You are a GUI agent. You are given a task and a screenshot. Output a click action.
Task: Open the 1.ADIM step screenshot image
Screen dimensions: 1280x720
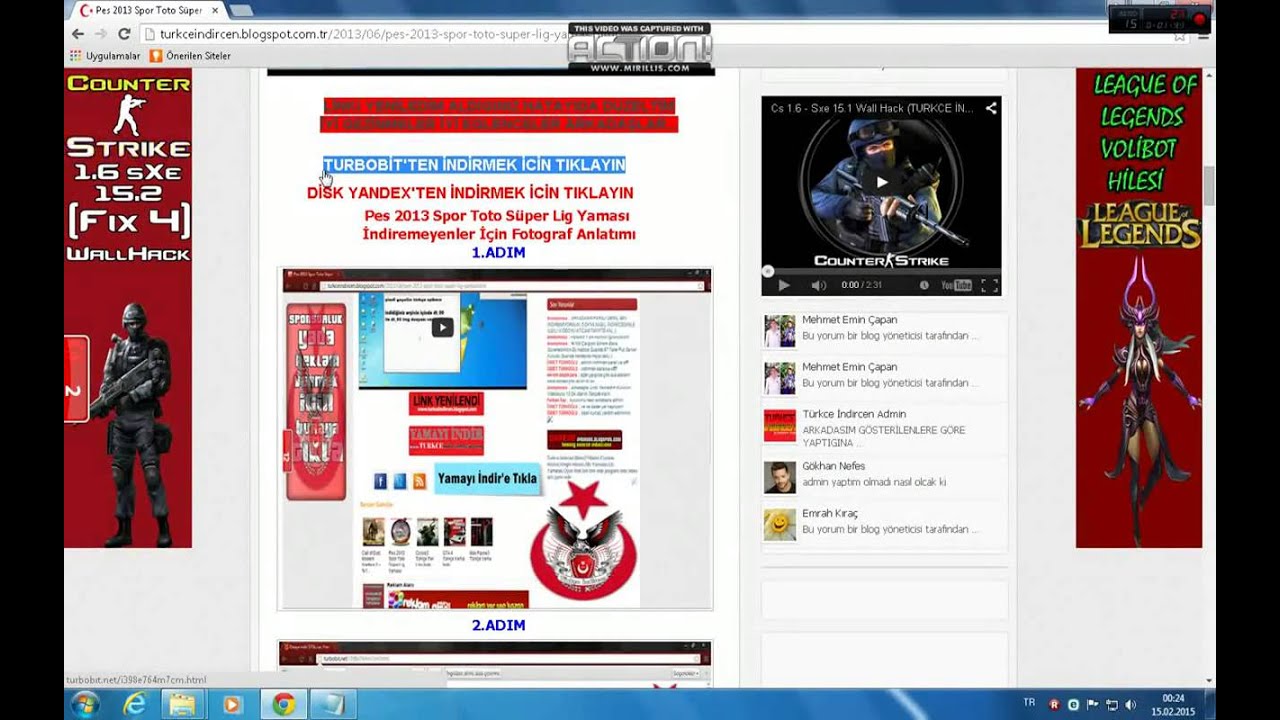[x=495, y=439]
